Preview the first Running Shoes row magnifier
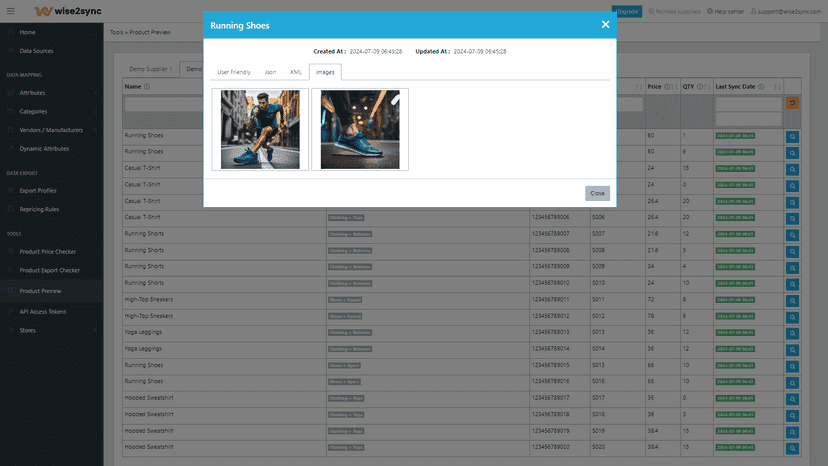828x466 pixels. point(792,137)
